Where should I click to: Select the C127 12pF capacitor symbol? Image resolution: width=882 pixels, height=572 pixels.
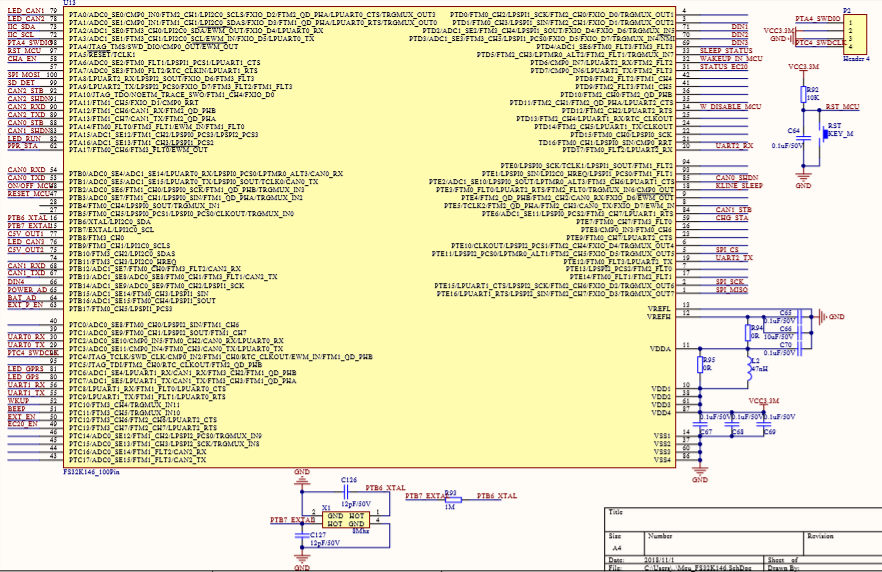(302, 535)
